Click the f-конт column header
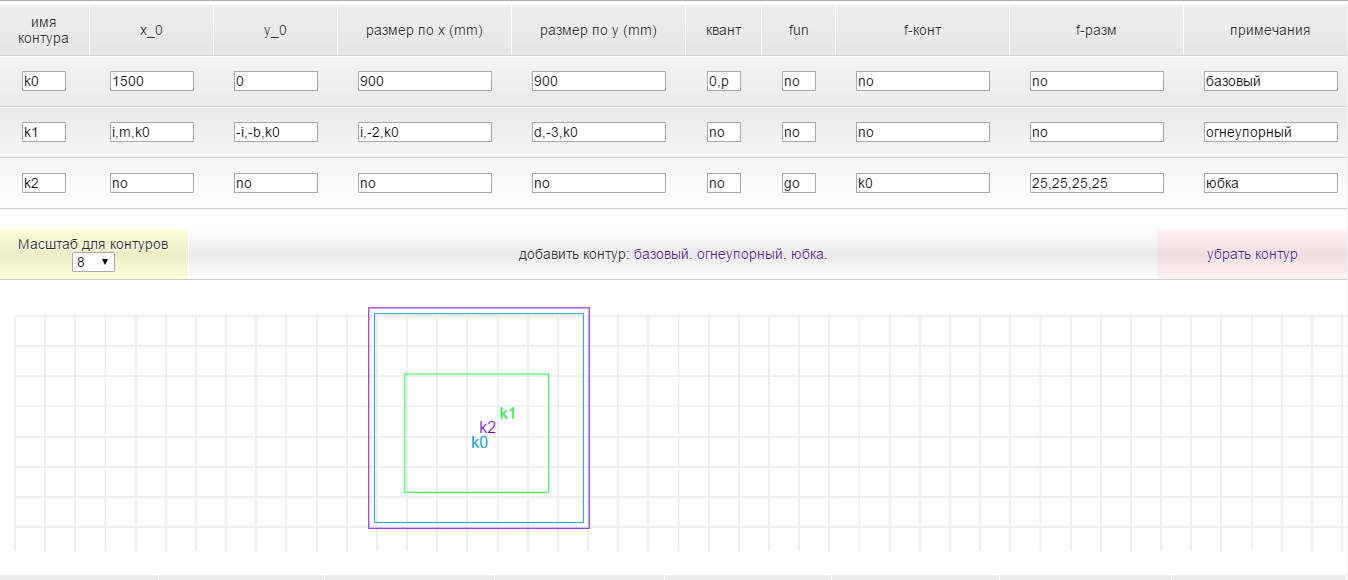 [923, 30]
